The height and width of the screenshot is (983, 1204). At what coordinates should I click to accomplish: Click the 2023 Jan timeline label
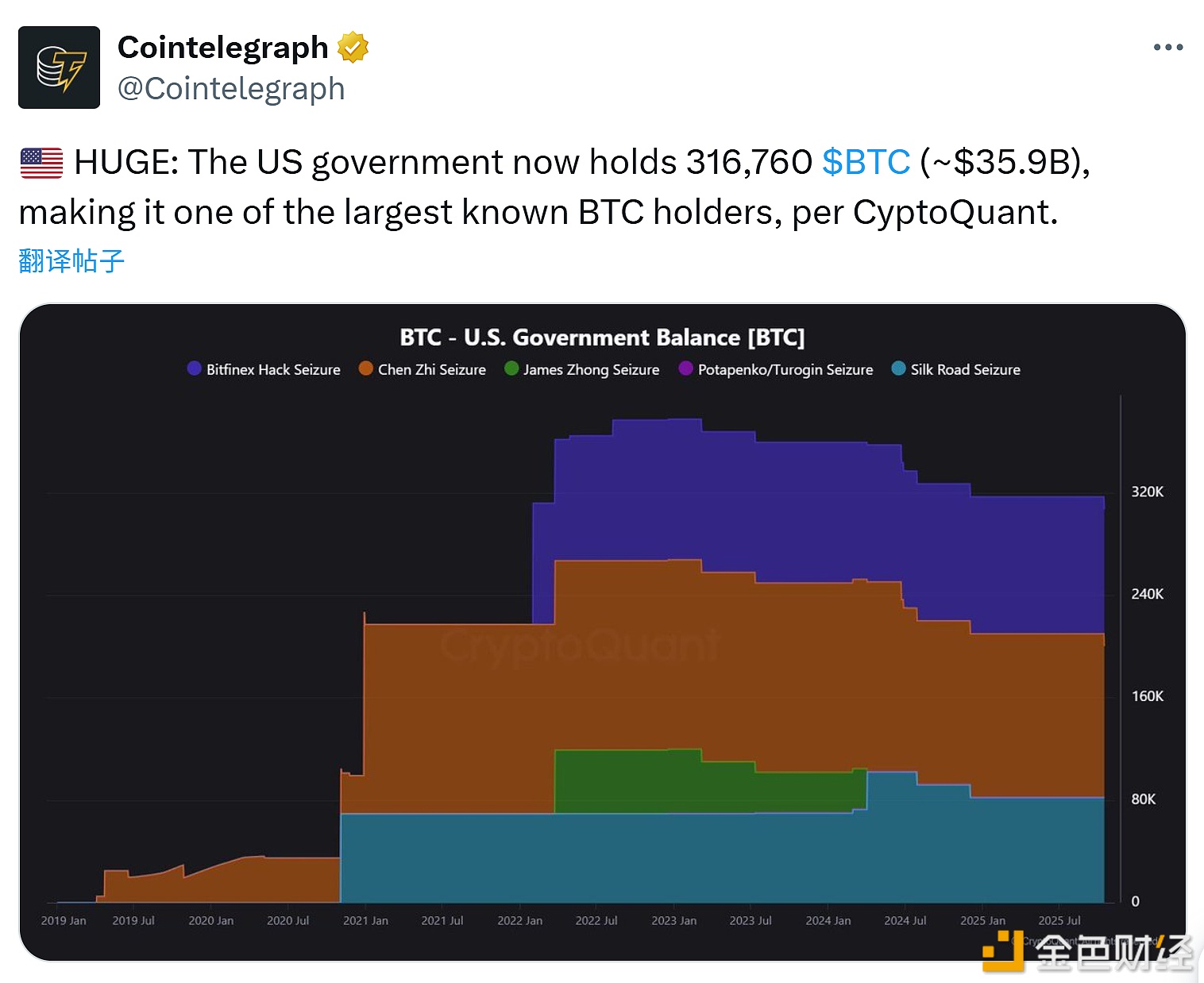point(673,920)
